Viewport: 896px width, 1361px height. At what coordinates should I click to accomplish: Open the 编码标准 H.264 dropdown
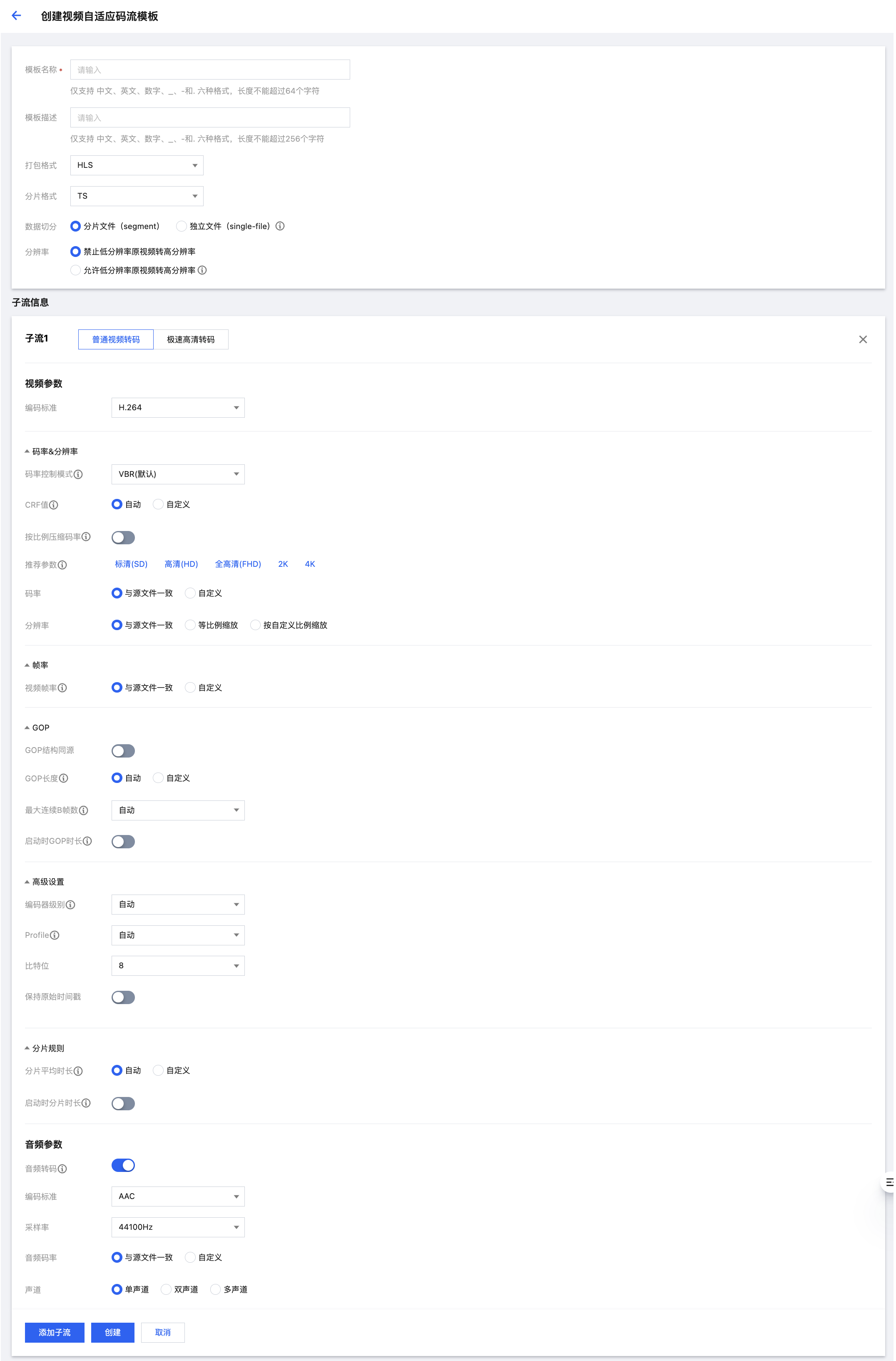(x=178, y=408)
